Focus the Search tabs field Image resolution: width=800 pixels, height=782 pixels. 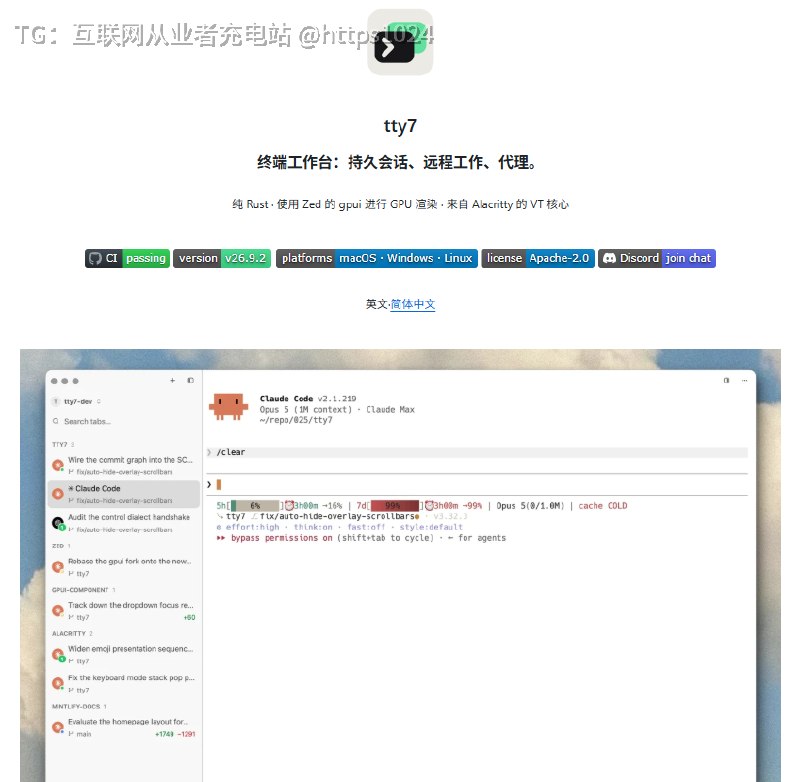coord(124,421)
